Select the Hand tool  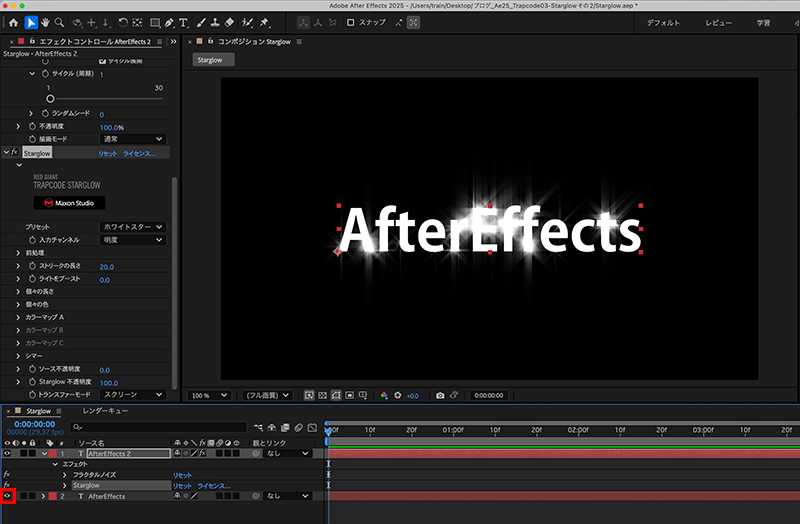45,22
